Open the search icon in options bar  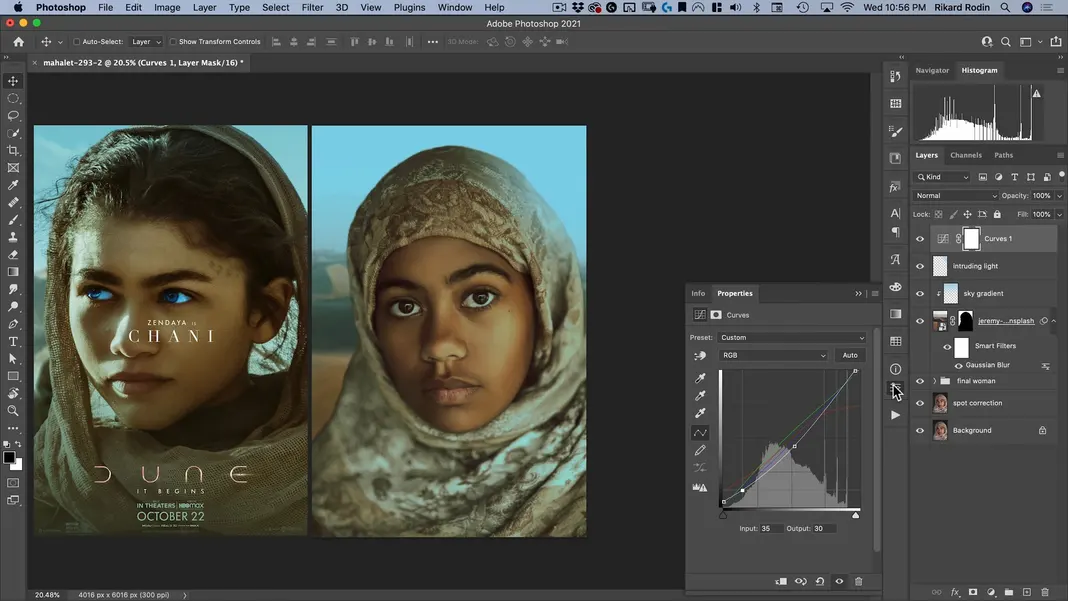1005,42
